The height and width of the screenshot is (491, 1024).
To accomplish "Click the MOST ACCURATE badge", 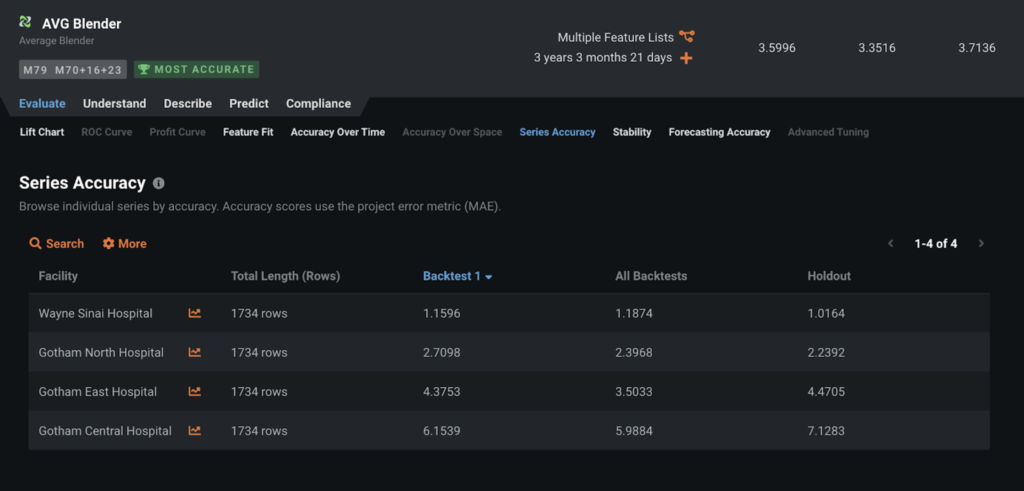I will [x=197, y=70].
